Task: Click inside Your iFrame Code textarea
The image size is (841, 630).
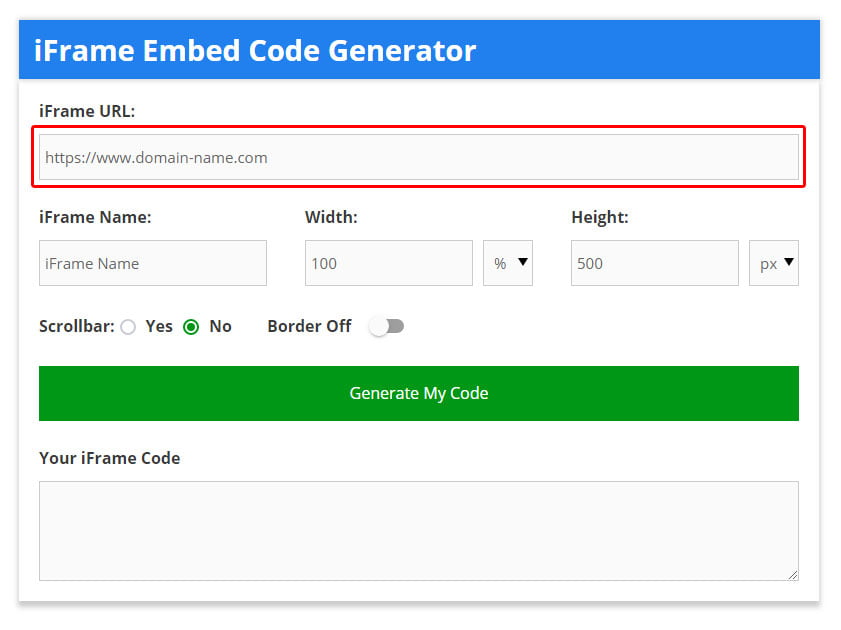Action: [x=419, y=531]
